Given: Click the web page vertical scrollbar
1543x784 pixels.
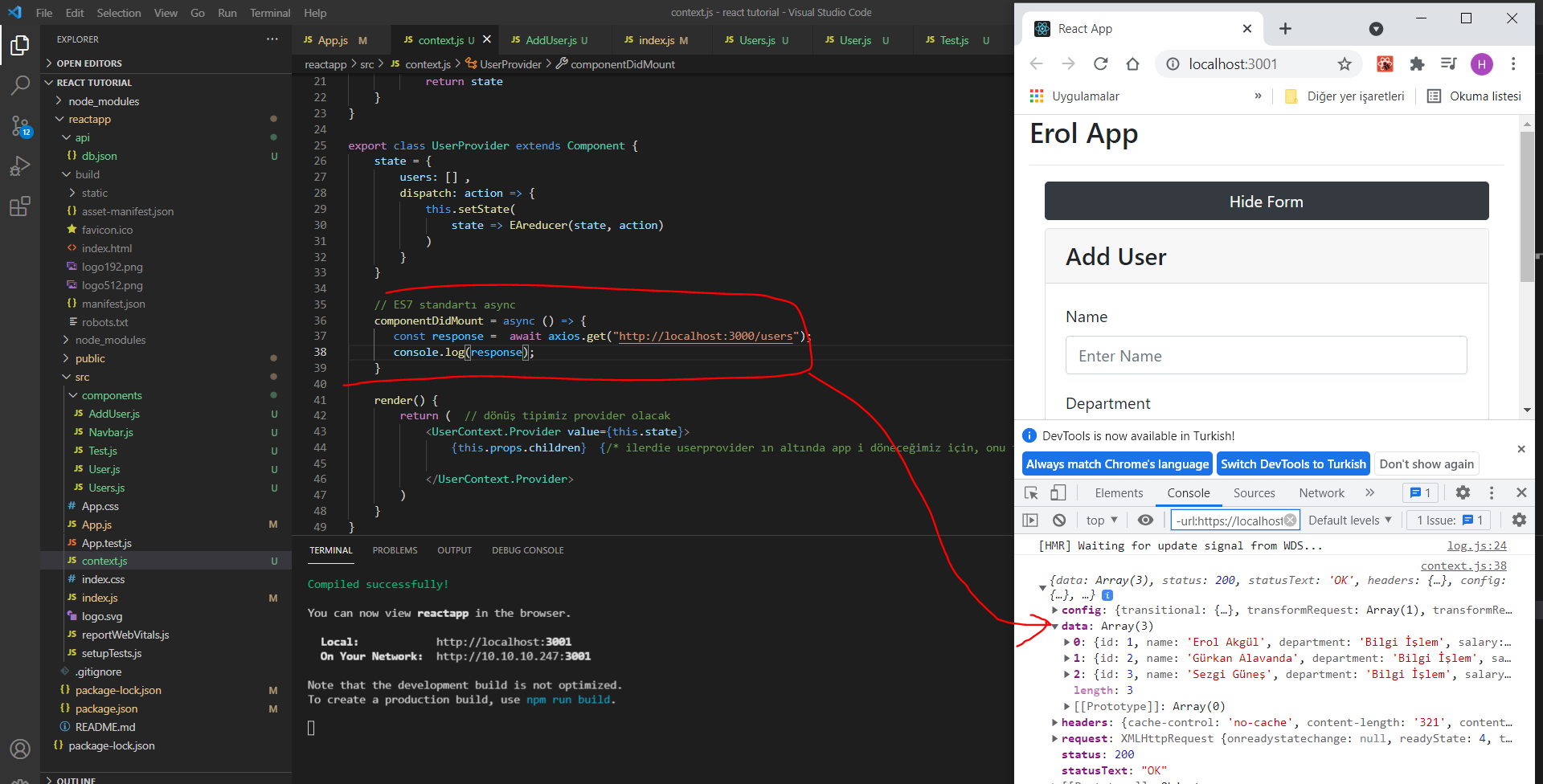Looking at the screenshot, I should coord(1527,209).
